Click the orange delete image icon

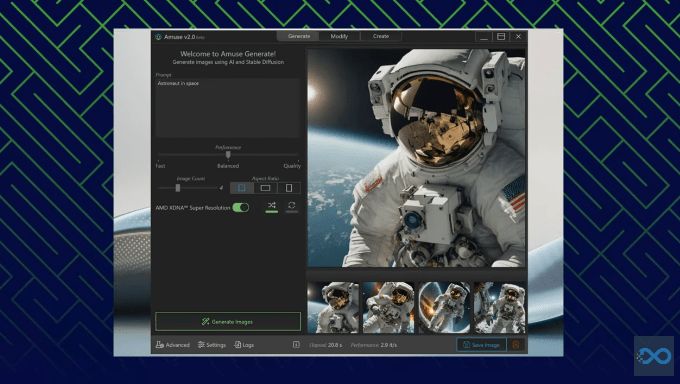[516, 345]
